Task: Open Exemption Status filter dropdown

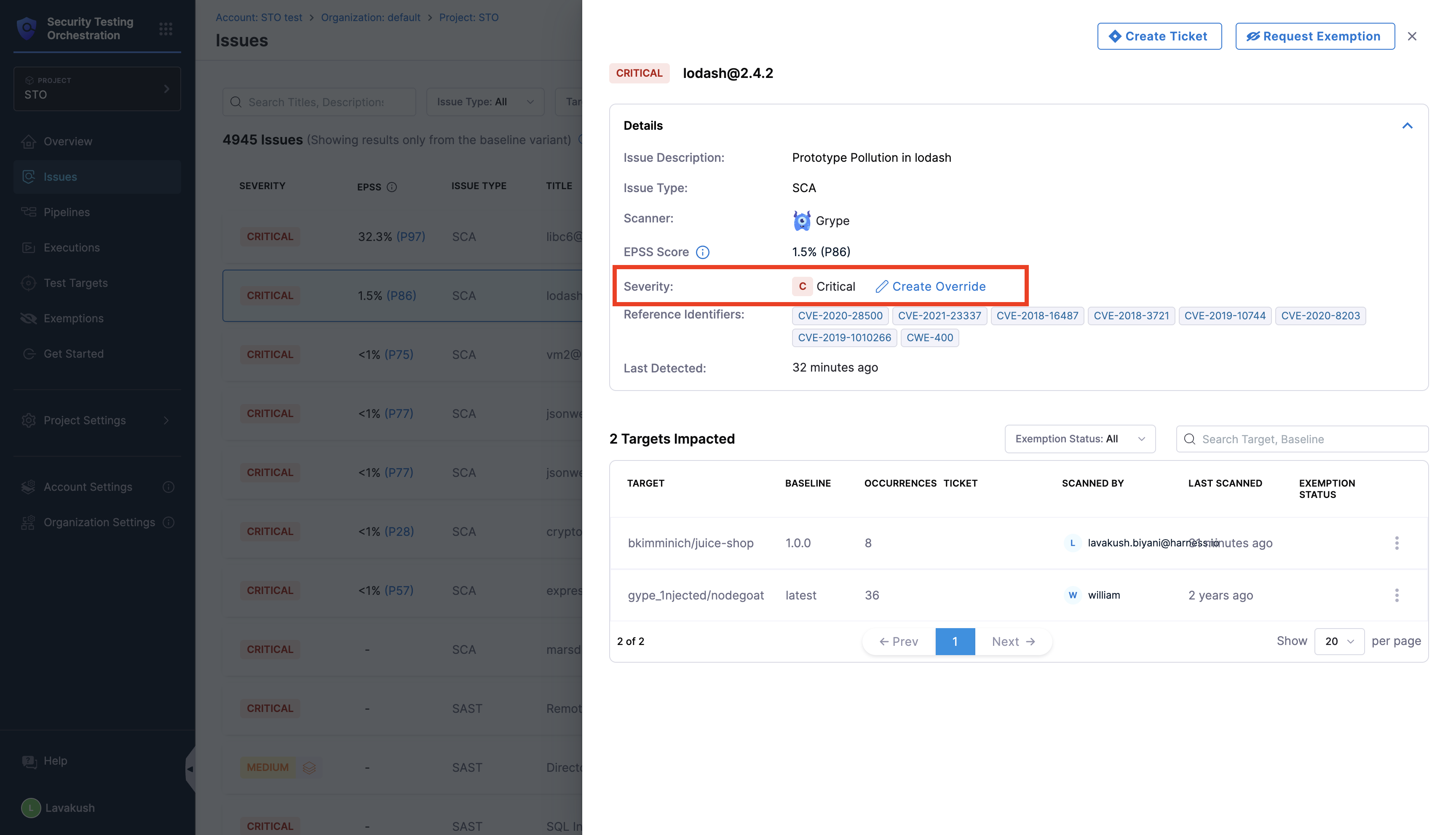Action: click(1079, 439)
